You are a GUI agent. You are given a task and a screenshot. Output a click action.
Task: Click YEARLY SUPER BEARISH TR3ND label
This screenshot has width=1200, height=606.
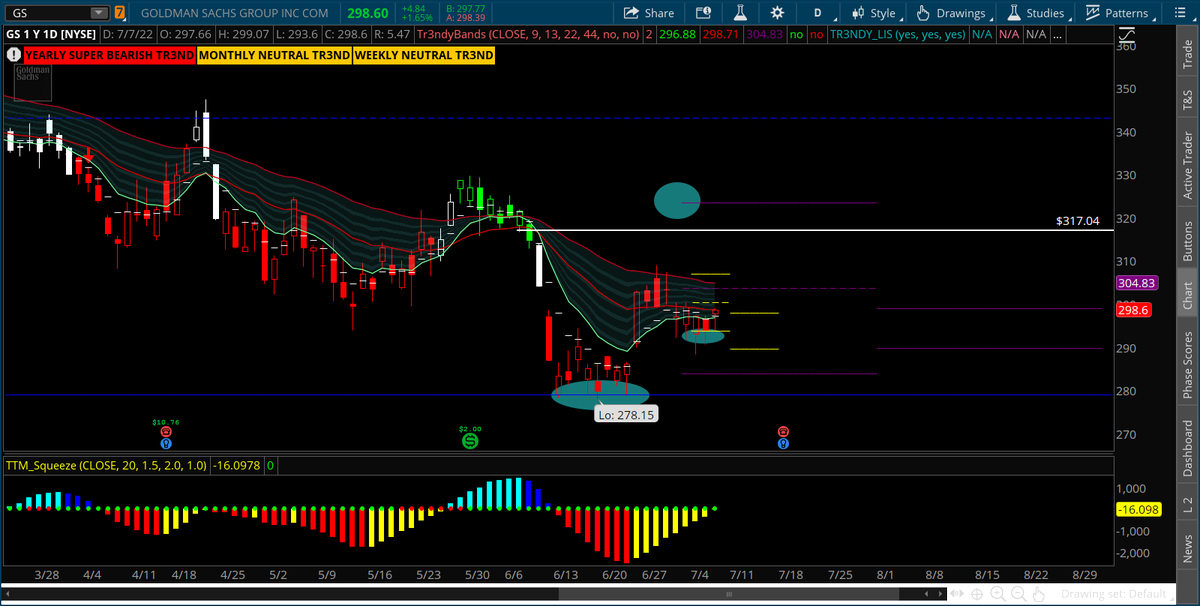(109, 55)
